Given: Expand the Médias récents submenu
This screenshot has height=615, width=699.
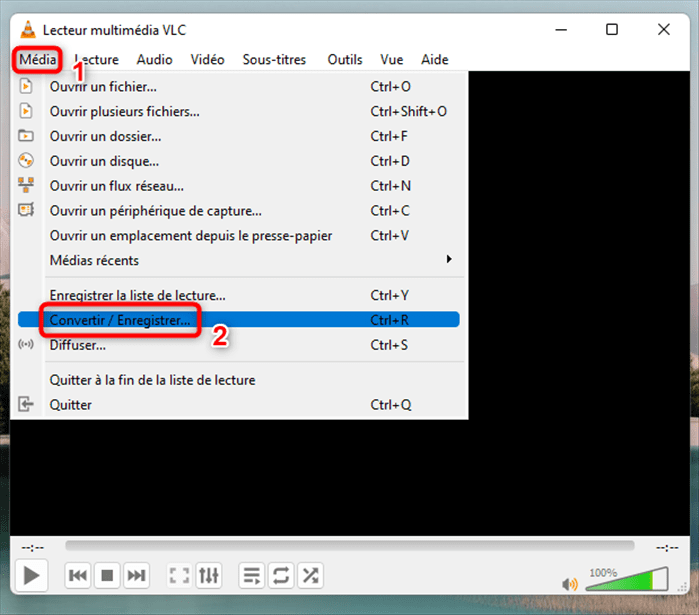Looking at the screenshot, I should 238,260.
